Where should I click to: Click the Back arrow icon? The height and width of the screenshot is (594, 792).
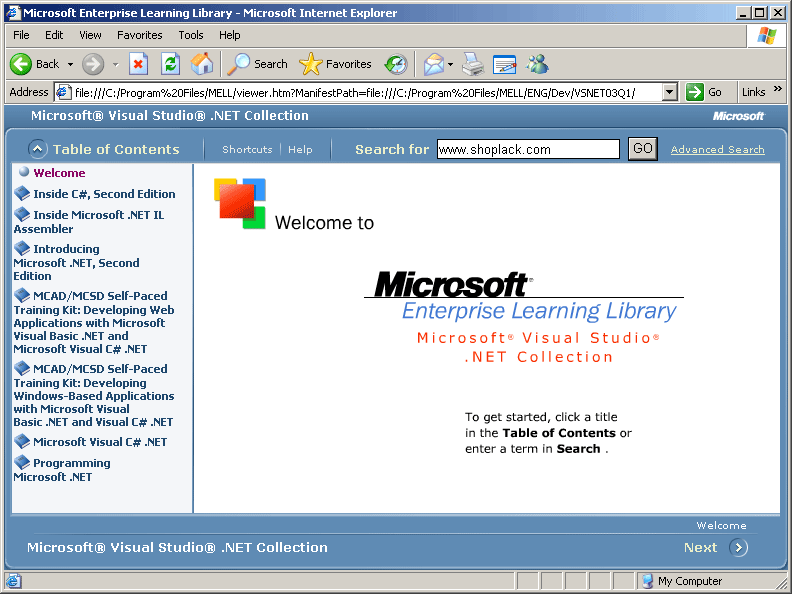pos(21,64)
